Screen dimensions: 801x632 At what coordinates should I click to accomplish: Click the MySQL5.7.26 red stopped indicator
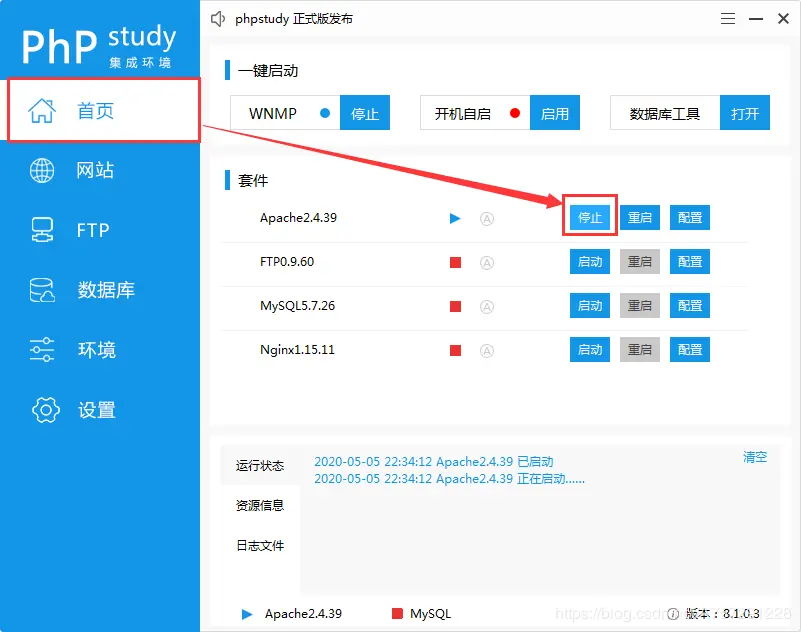[x=455, y=307]
